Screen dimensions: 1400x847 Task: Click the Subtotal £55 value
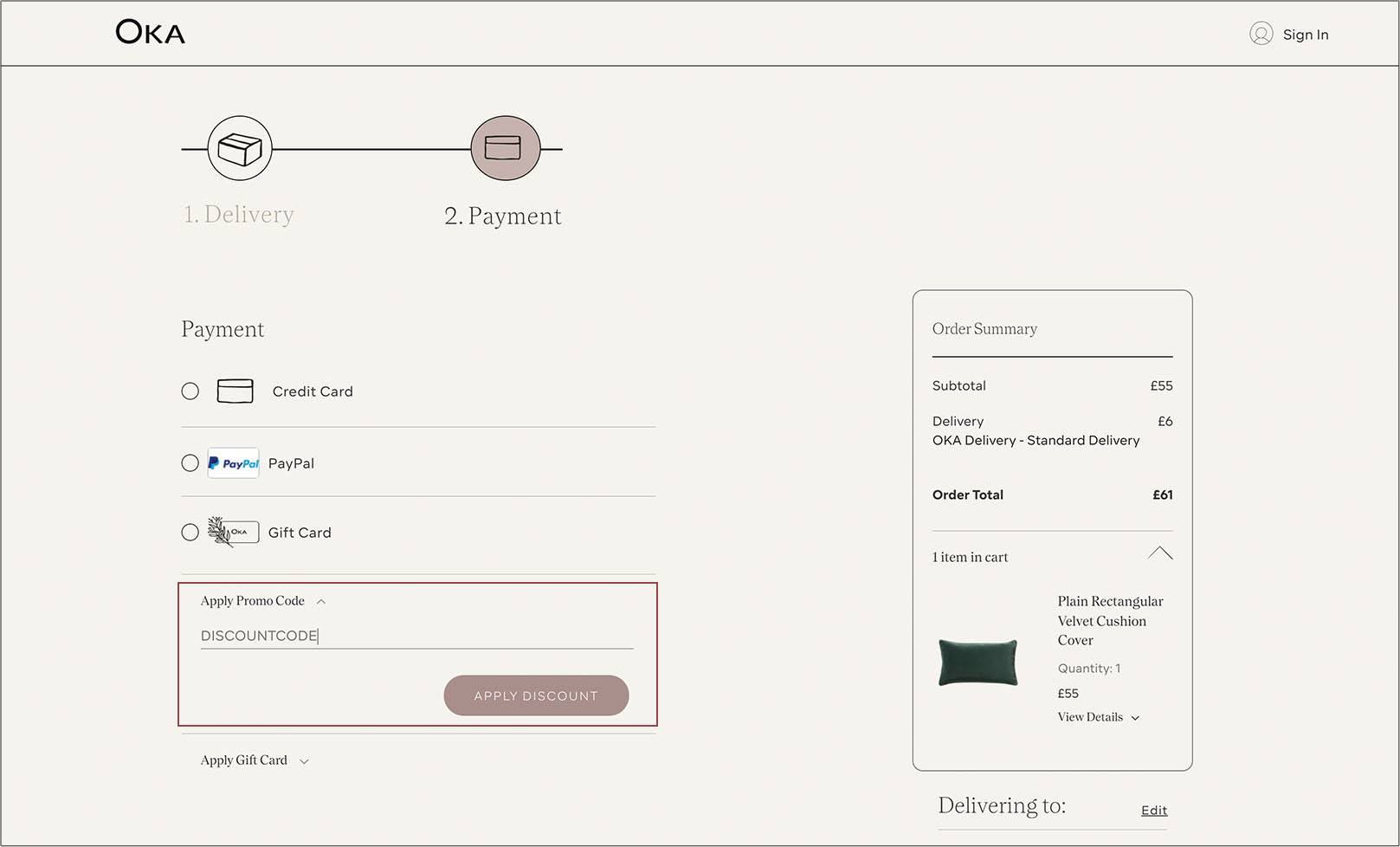click(1161, 385)
